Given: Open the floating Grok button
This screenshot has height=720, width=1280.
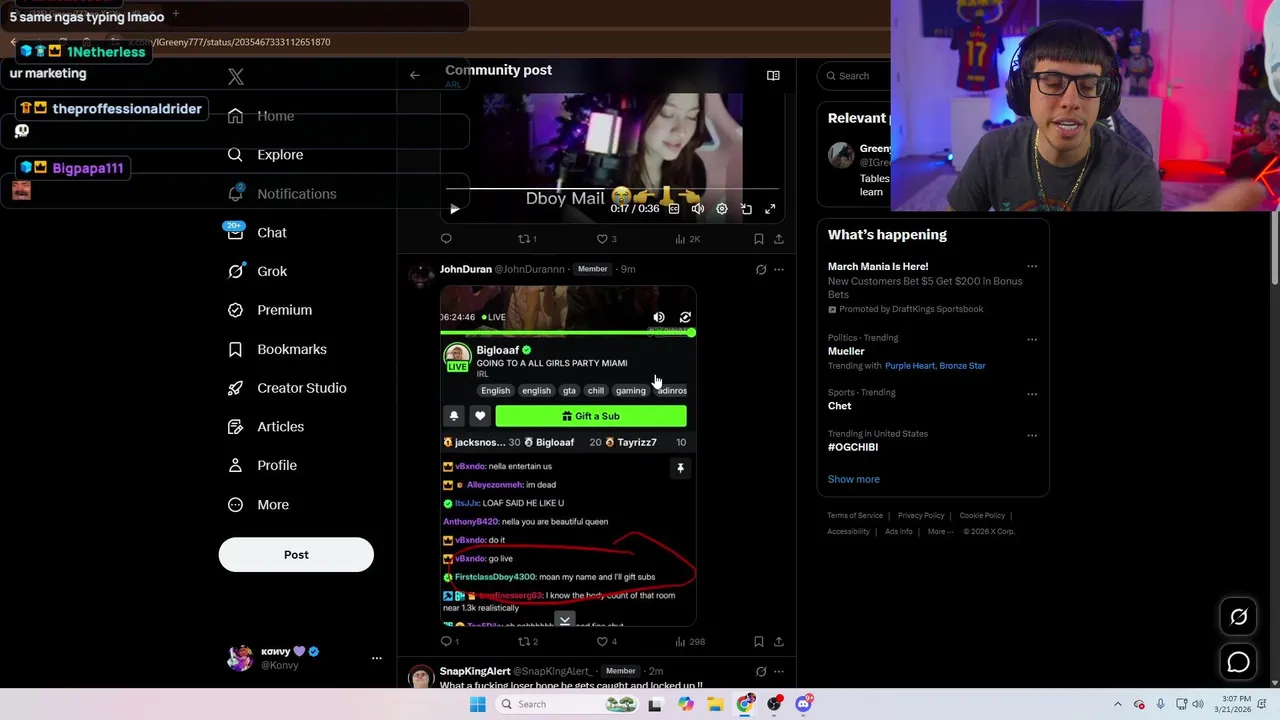Looking at the screenshot, I should tap(1238, 617).
